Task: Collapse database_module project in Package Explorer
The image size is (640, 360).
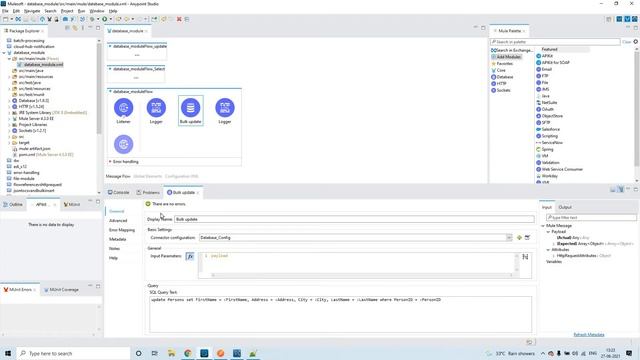Action: coord(4,53)
